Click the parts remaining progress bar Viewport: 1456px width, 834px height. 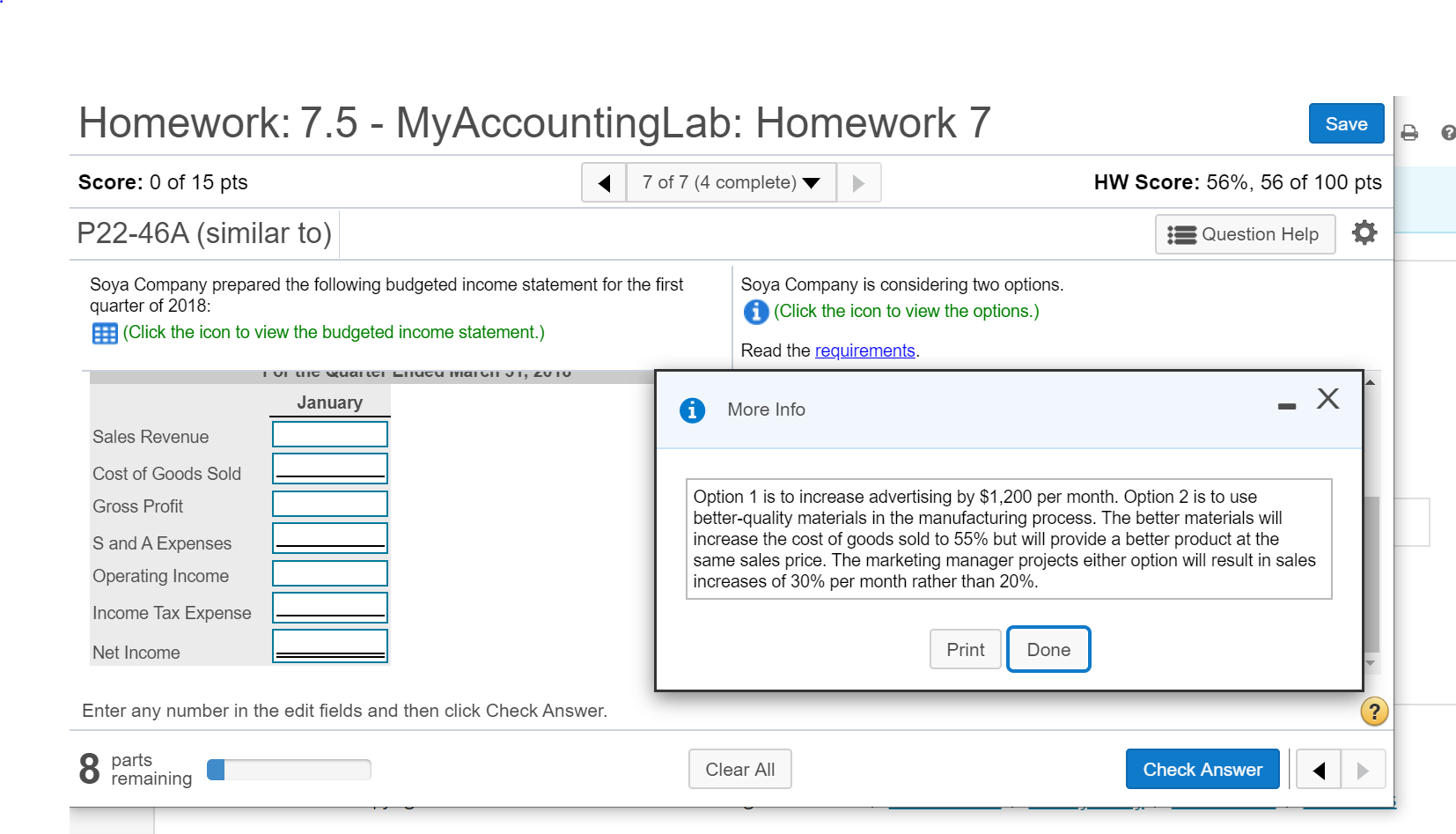click(288, 769)
